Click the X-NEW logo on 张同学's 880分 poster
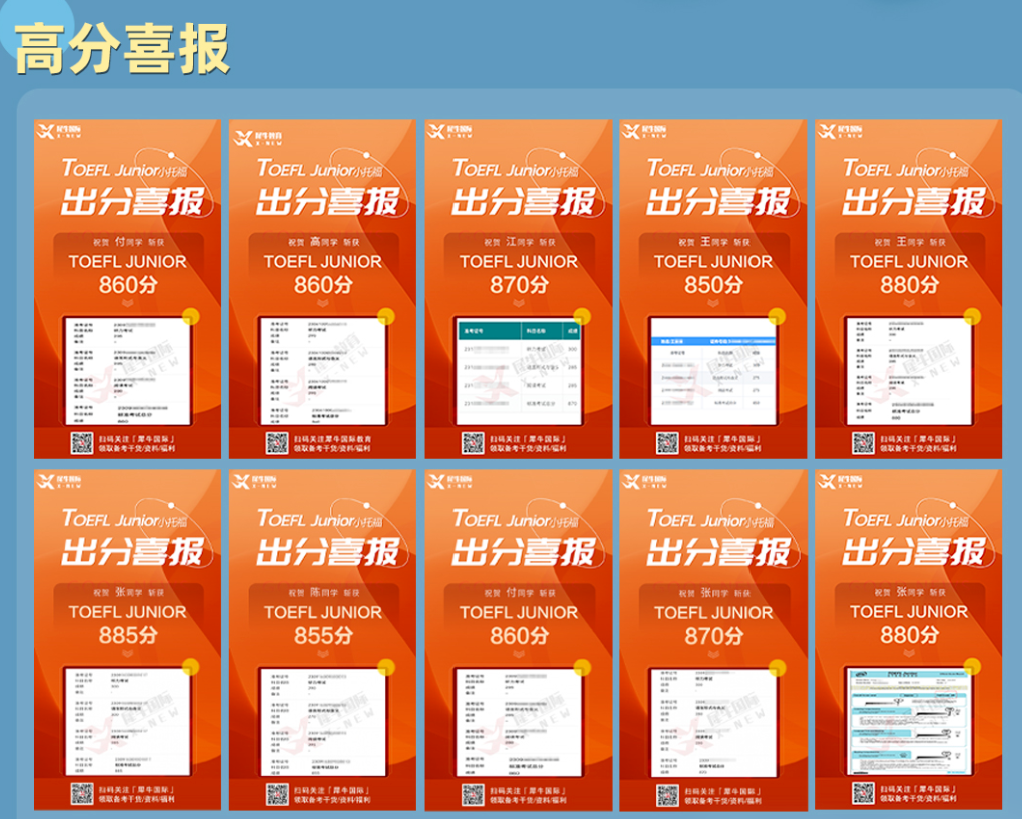This screenshot has height=819, width=1022. (x=840, y=481)
